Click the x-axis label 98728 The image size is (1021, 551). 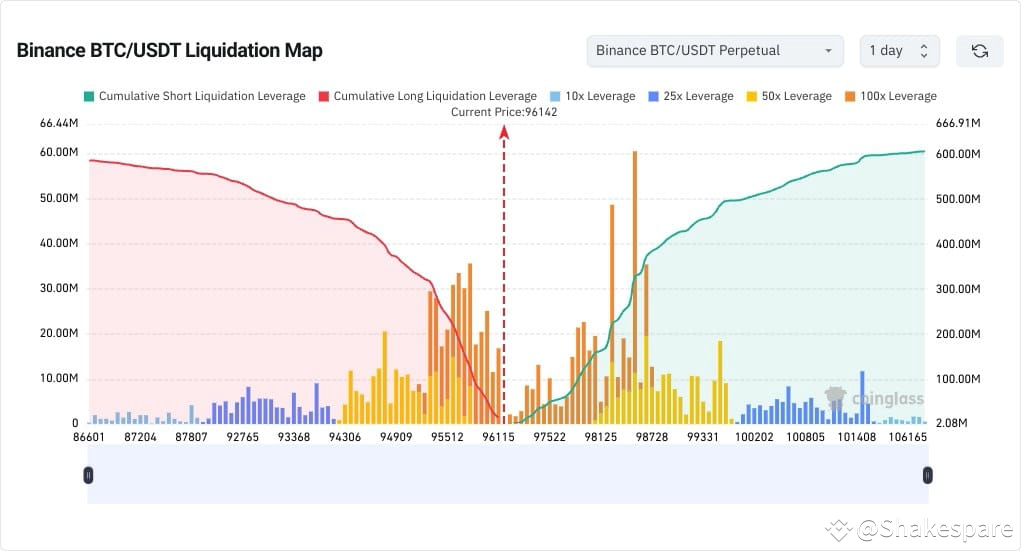(x=652, y=437)
